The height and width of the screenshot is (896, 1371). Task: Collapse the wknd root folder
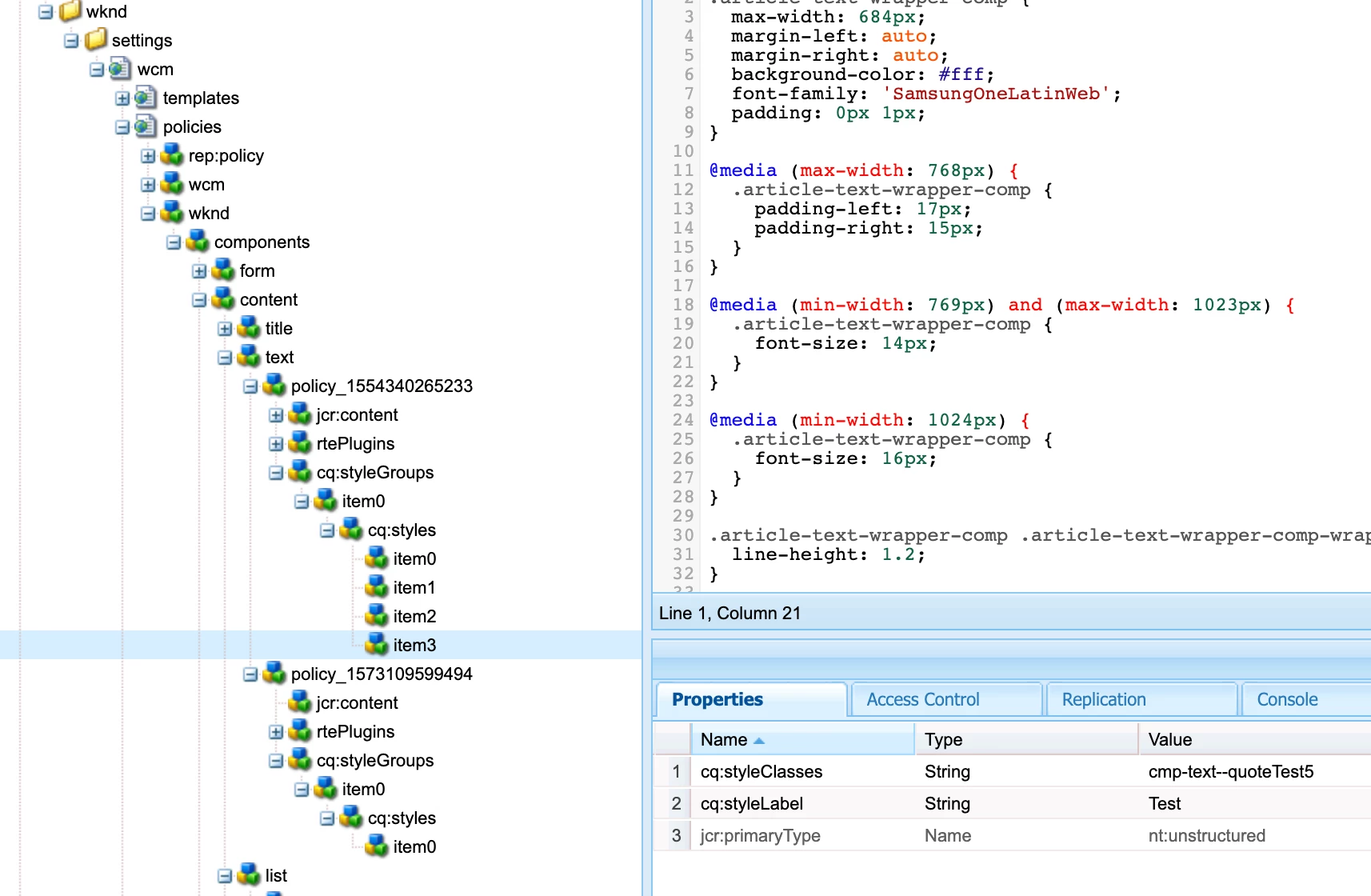pyautogui.click(x=46, y=12)
